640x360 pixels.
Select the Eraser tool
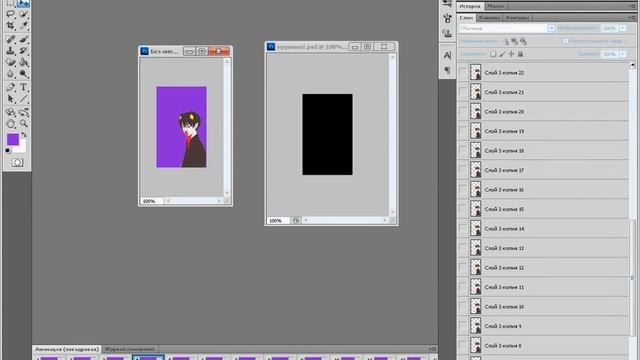click(x=11, y=62)
